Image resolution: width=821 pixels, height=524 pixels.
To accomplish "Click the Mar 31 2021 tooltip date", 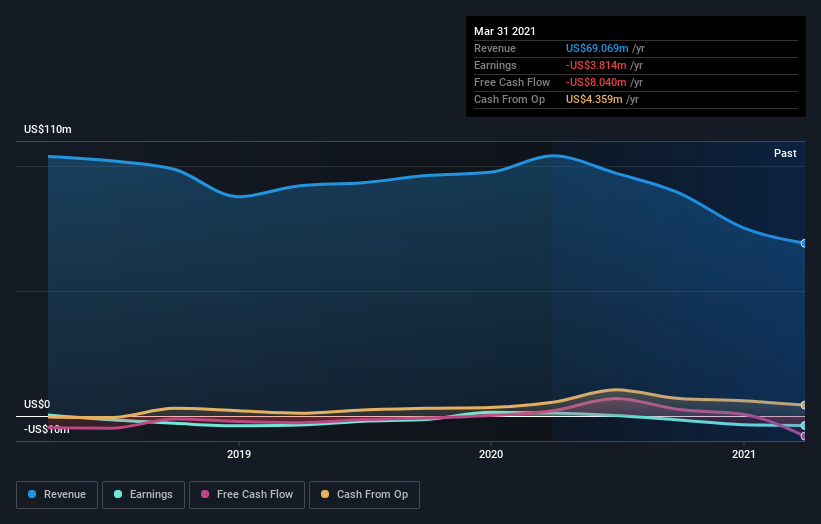I will coord(505,31).
